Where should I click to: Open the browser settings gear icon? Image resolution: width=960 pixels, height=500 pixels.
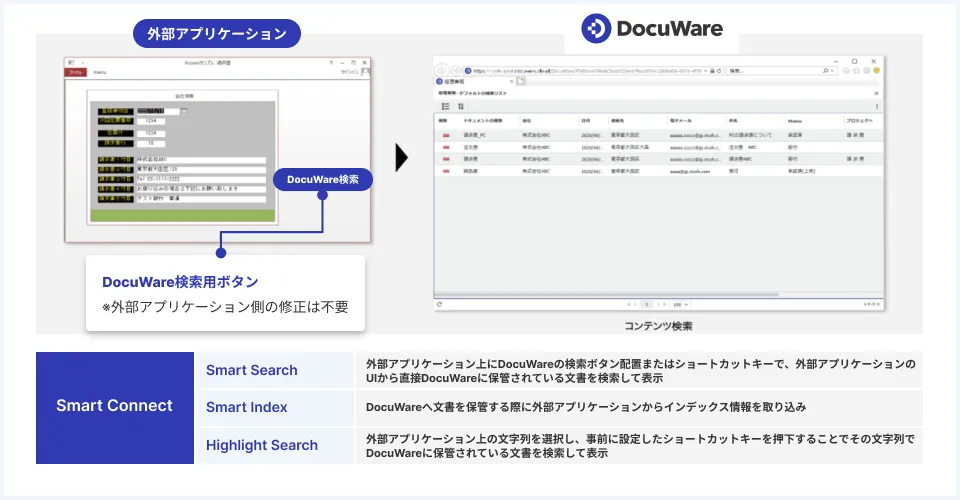coord(866,71)
